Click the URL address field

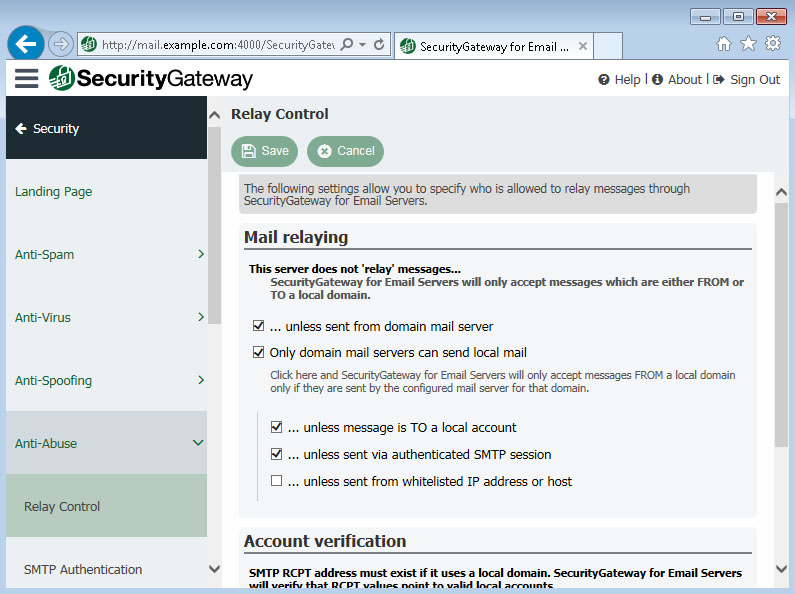coord(218,45)
